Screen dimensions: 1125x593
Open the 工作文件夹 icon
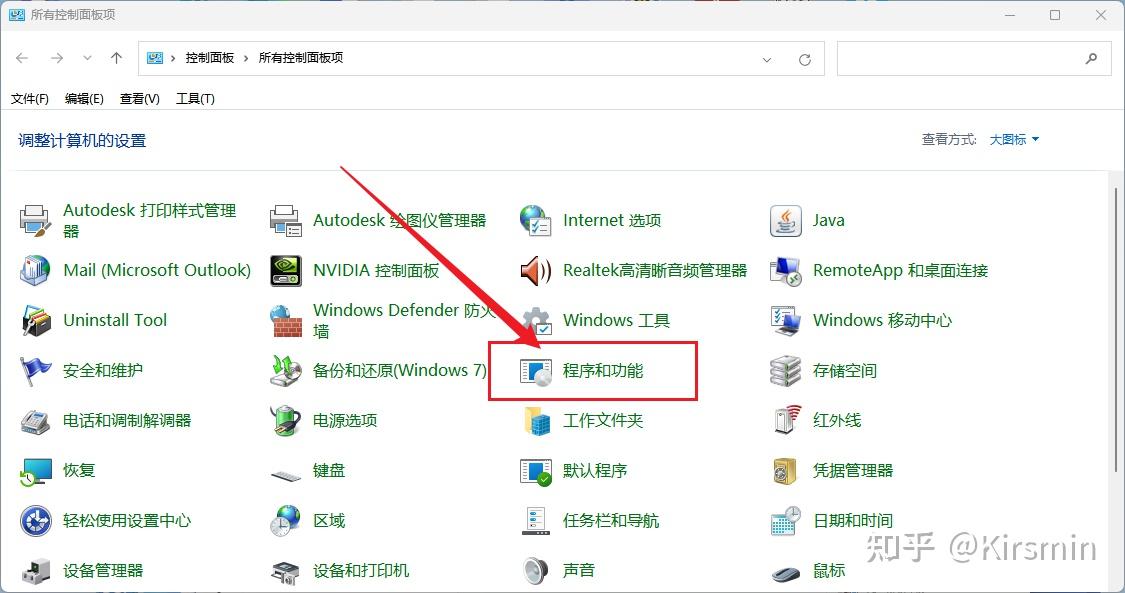(x=535, y=421)
